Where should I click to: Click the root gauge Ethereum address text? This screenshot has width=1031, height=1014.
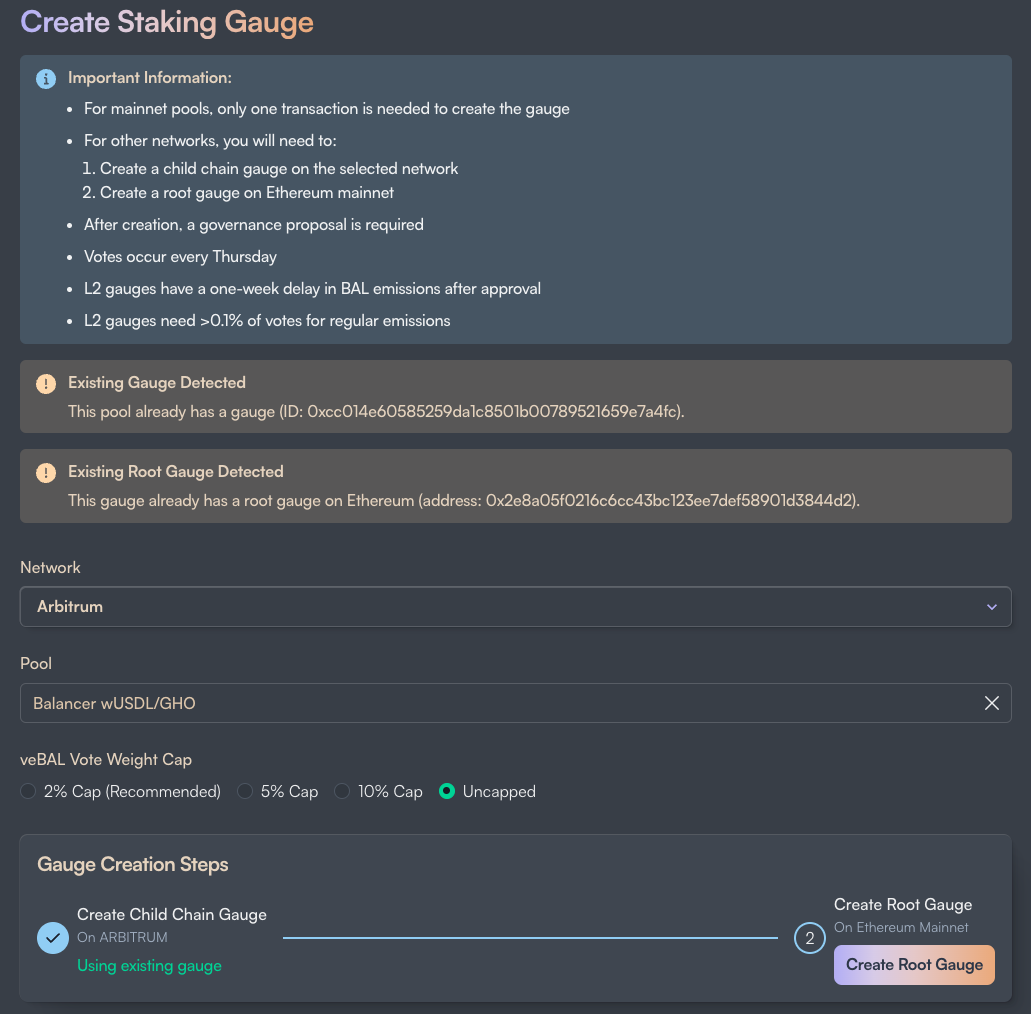[x=670, y=501]
